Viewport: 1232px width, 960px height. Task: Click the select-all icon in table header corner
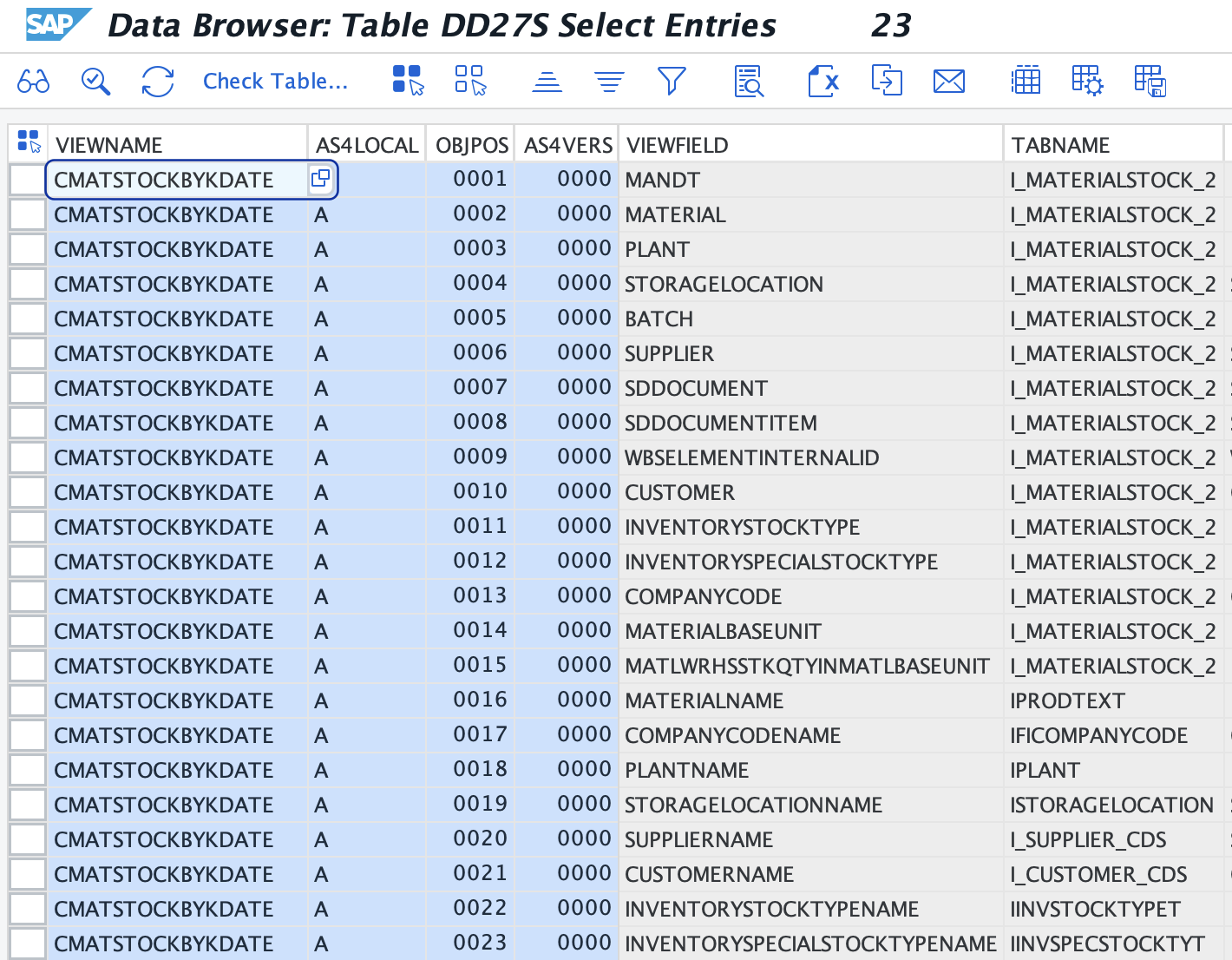(x=29, y=142)
